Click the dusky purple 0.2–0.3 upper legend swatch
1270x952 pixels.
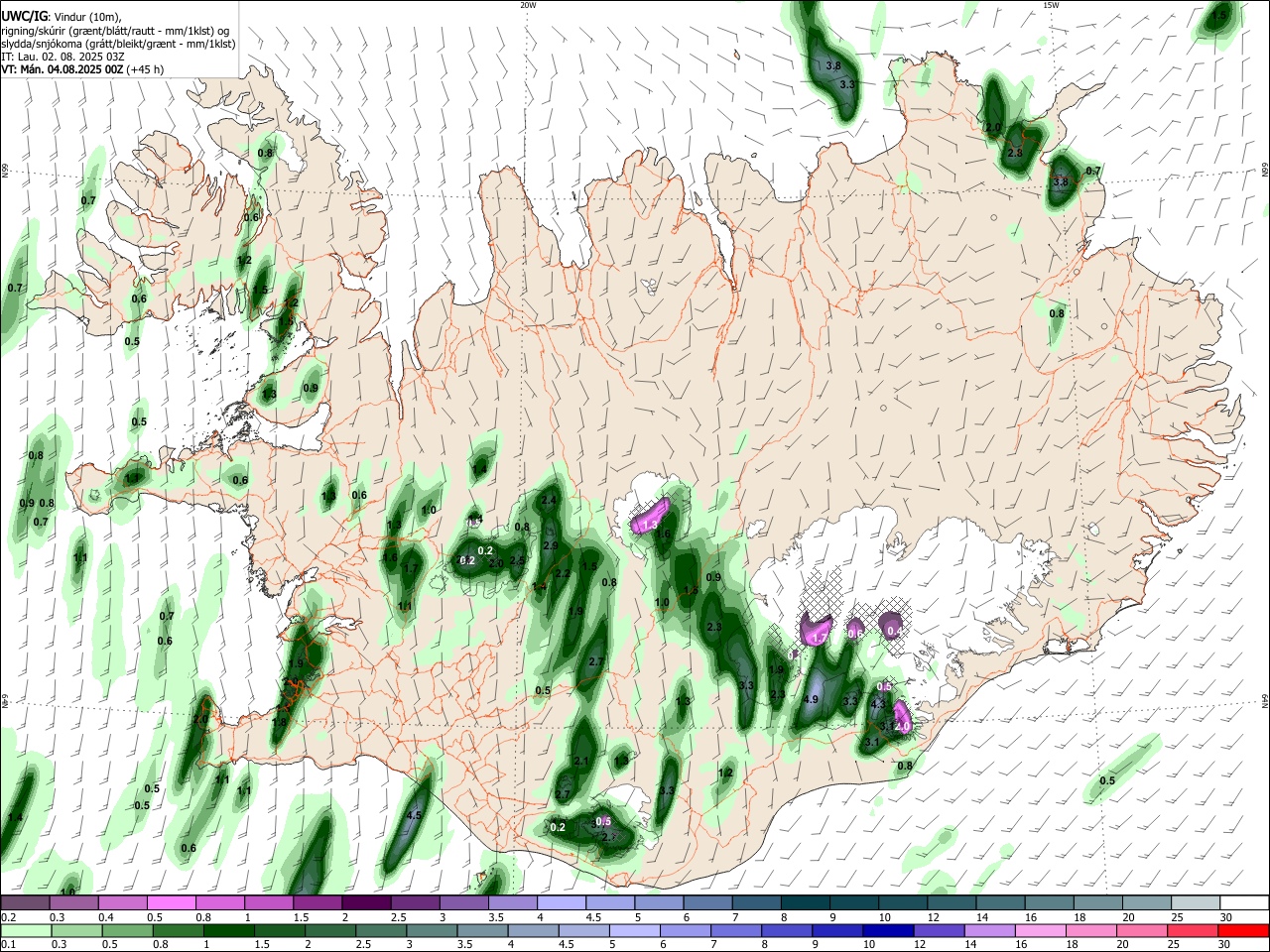pos(25,903)
